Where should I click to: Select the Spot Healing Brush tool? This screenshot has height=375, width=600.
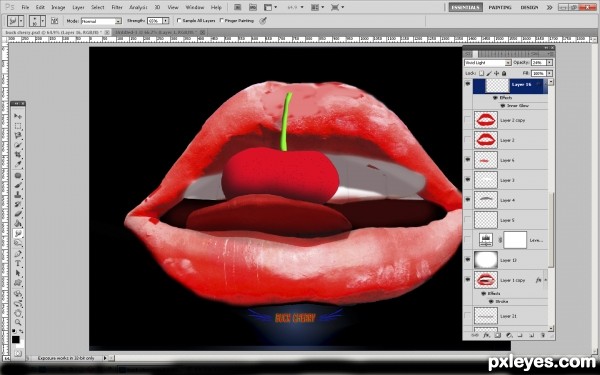18,176
